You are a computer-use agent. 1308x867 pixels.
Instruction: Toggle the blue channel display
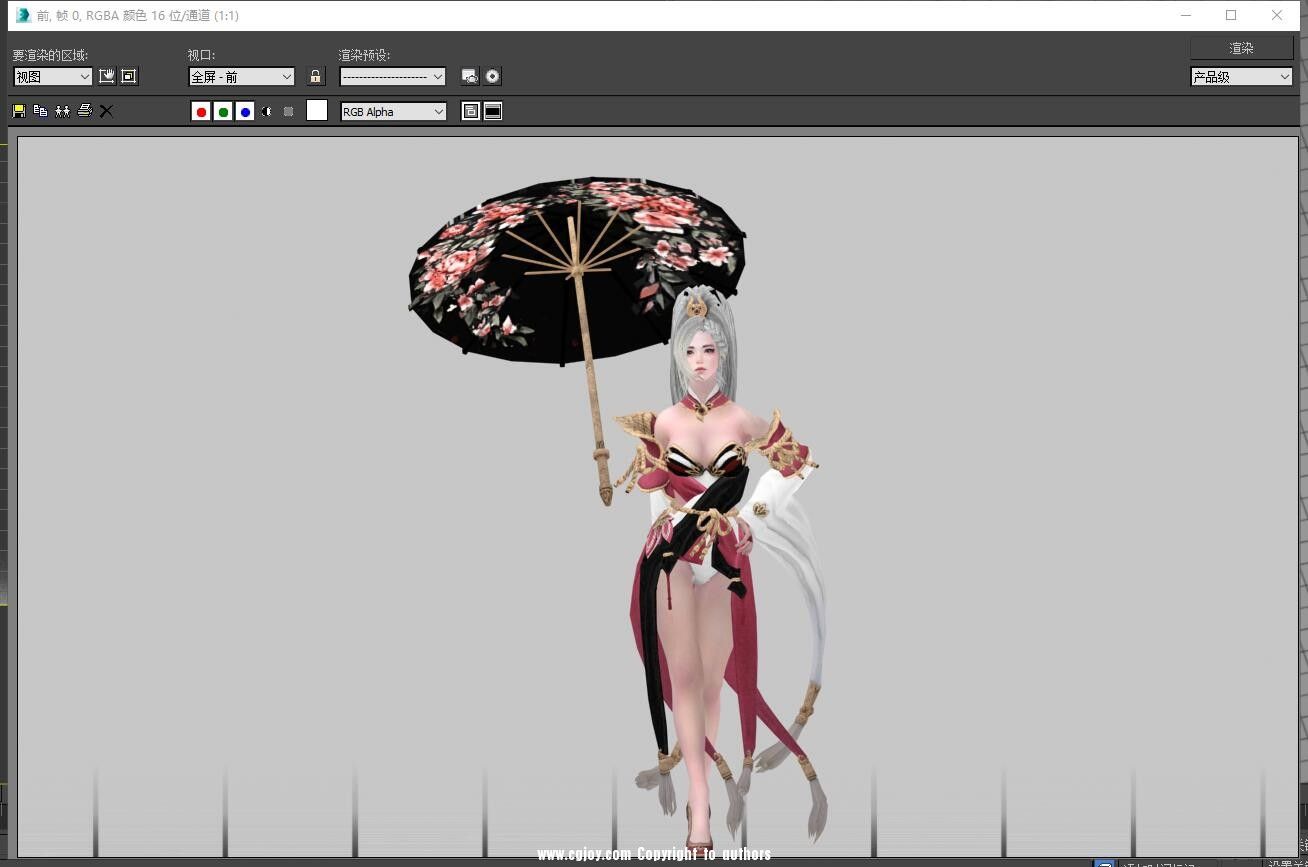tap(245, 111)
